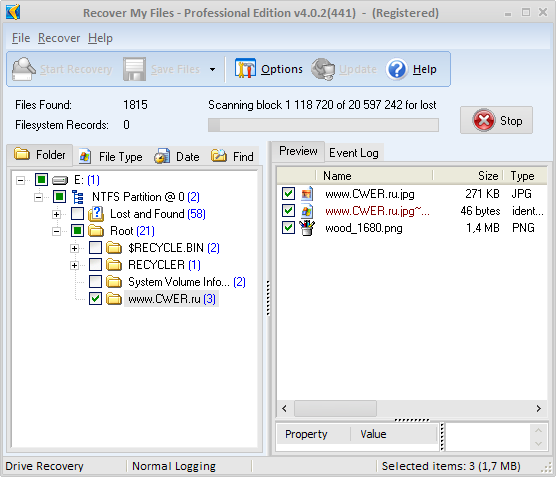Viewport: 556px width, 477px height.
Task: Uncheck wood_1680.png file checkbox
Action: (288, 228)
